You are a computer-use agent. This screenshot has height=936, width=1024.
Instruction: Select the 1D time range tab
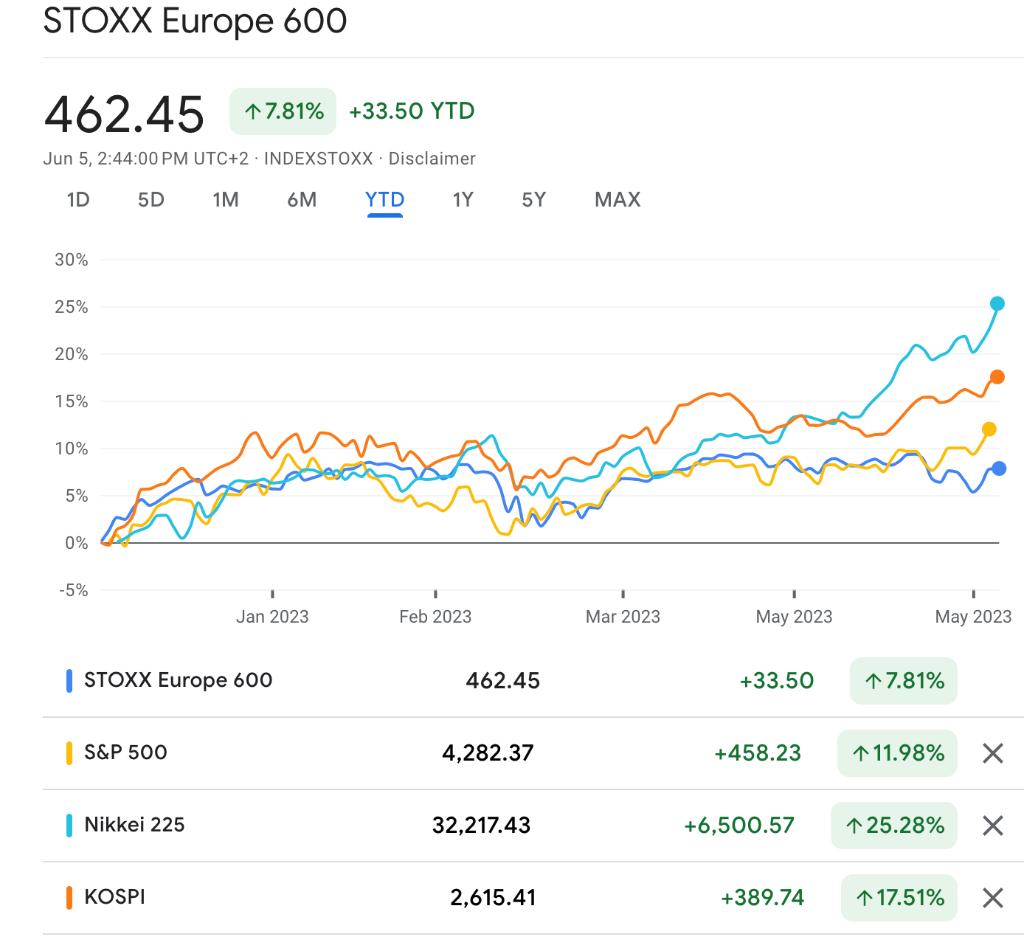[78, 200]
